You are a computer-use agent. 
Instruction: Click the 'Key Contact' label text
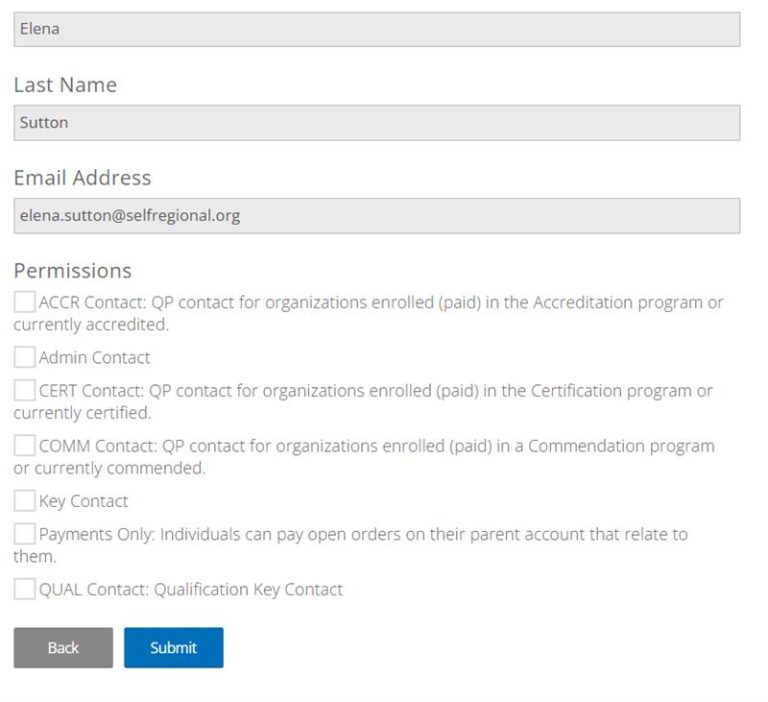pos(83,501)
